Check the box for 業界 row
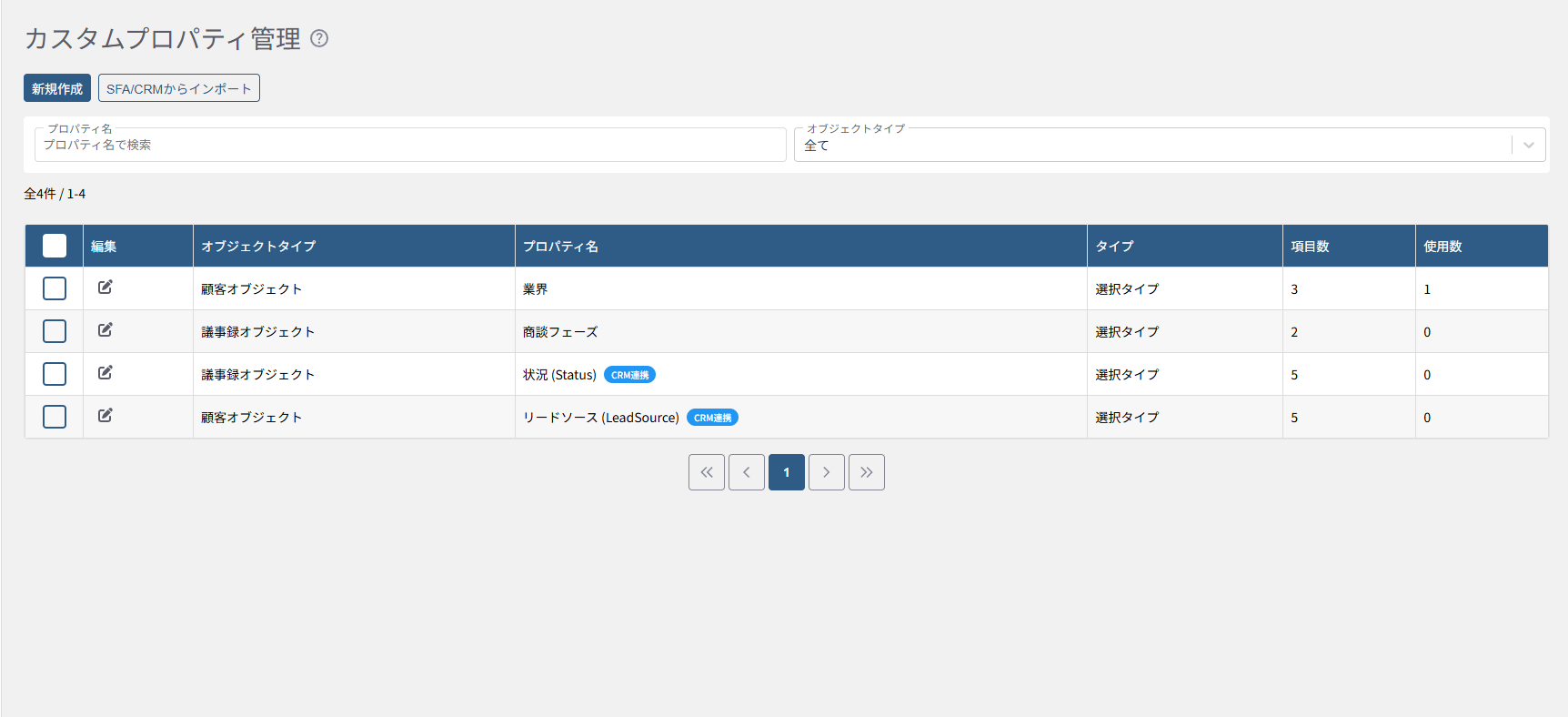 (x=55, y=288)
